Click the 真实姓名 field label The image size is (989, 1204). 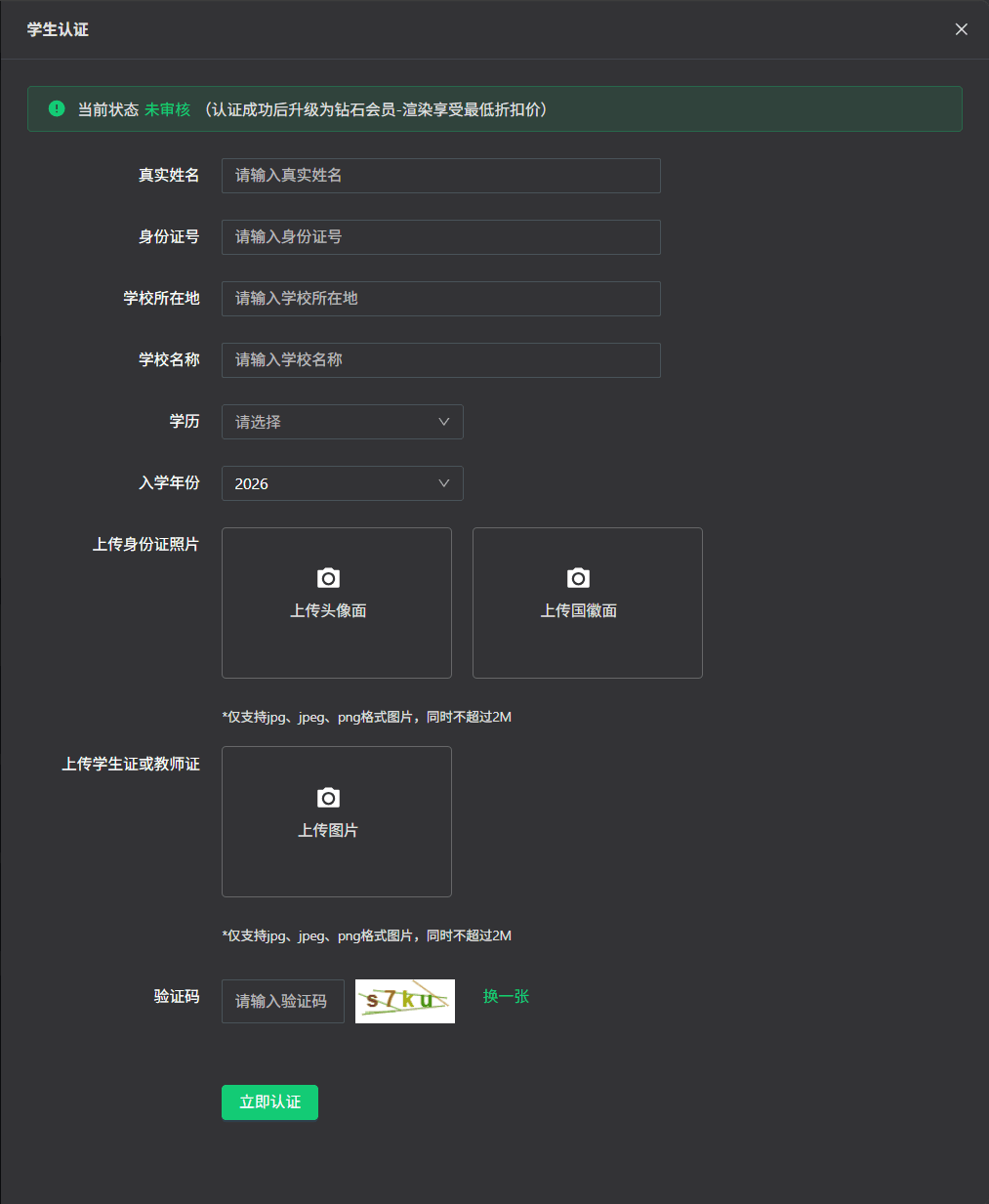coord(169,175)
